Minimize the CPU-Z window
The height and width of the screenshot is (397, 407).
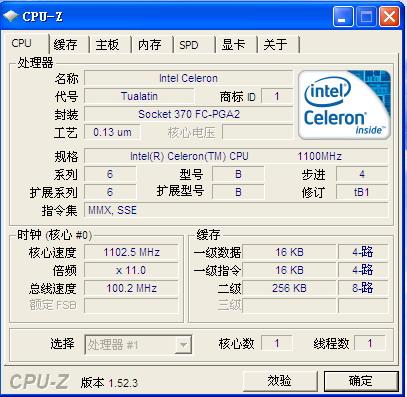tap(343, 16)
